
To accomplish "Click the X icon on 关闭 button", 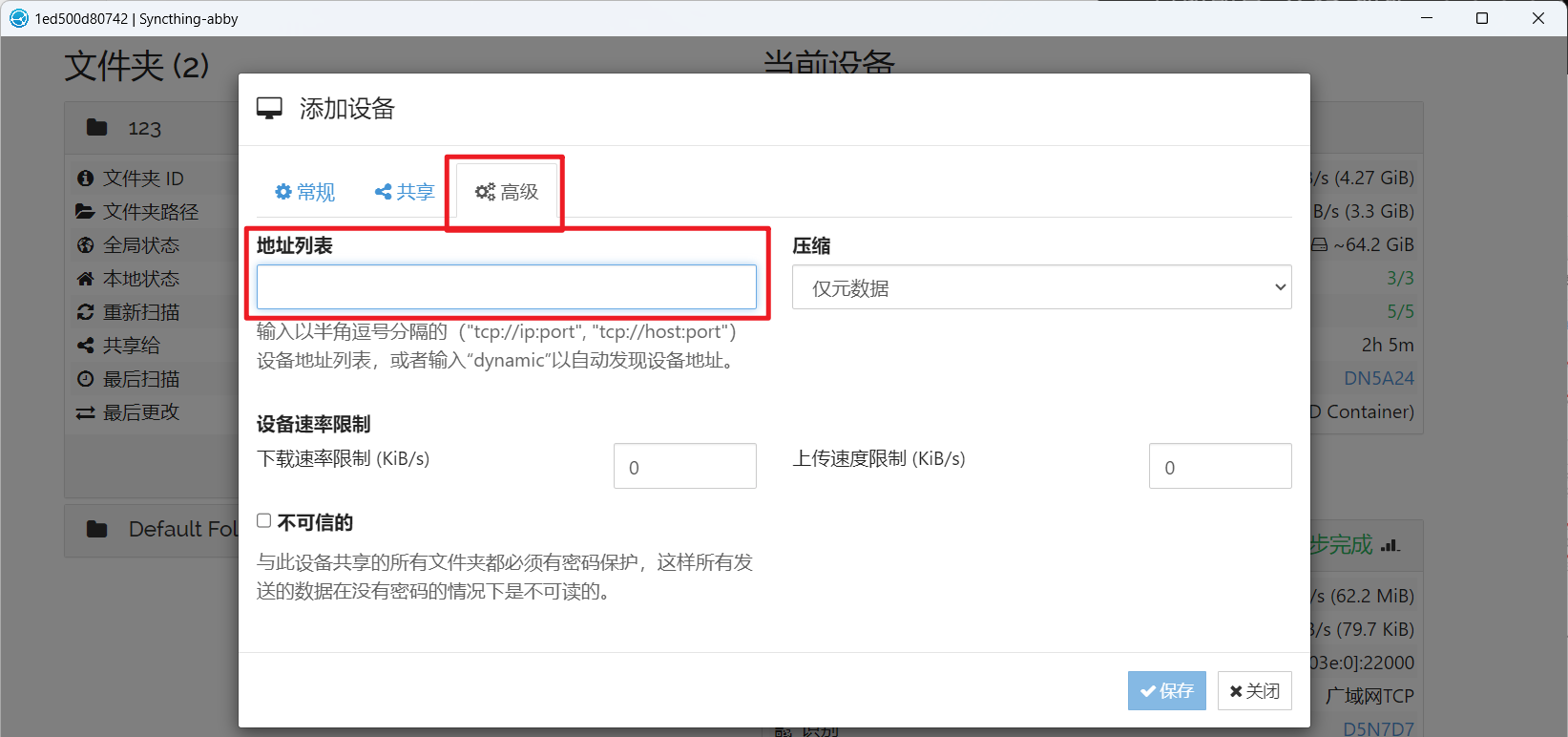I will (1236, 691).
